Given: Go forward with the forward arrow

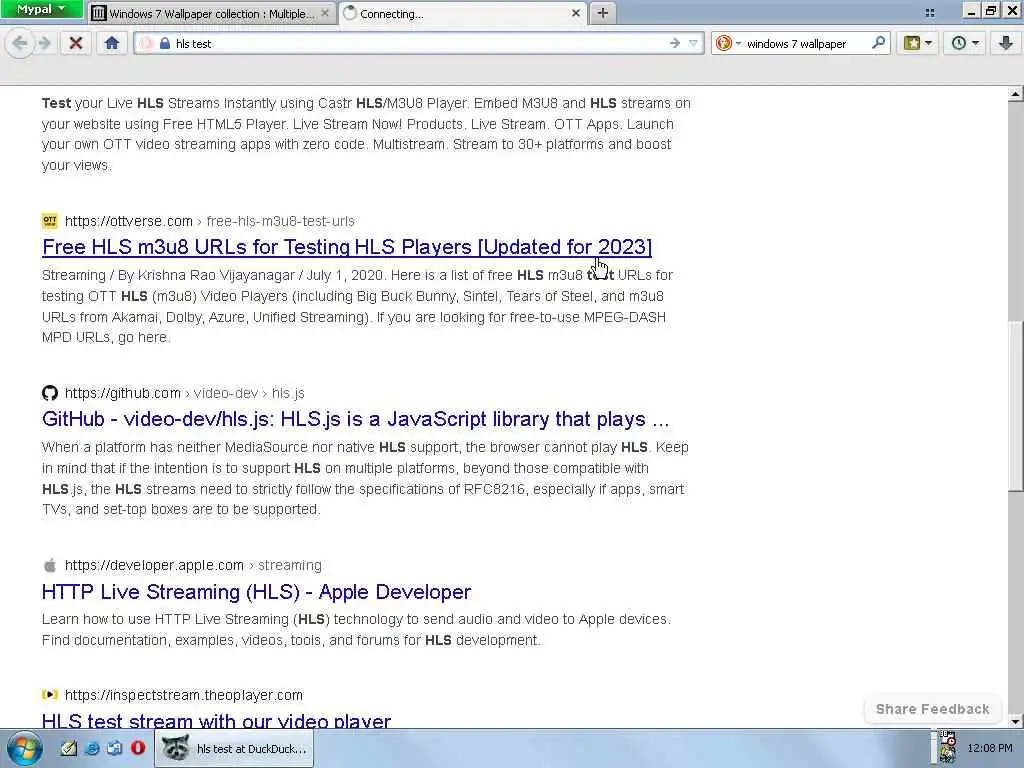Looking at the screenshot, I should [x=44, y=43].
